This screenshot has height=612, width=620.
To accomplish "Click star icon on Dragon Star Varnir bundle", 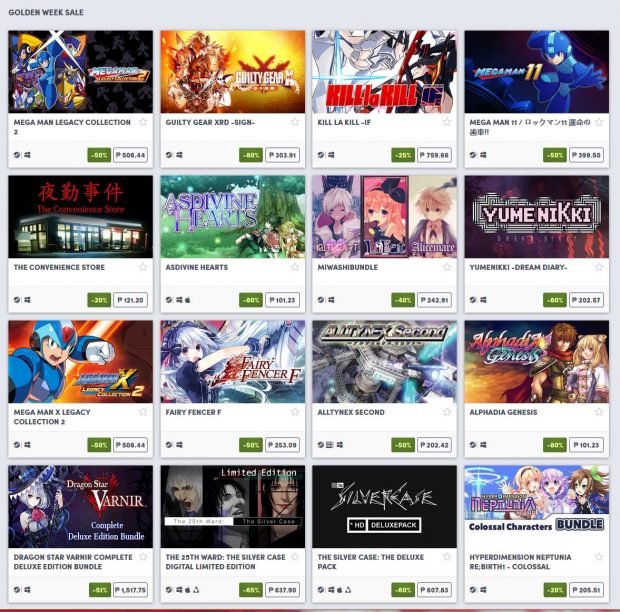I will [x=143, y=557].
